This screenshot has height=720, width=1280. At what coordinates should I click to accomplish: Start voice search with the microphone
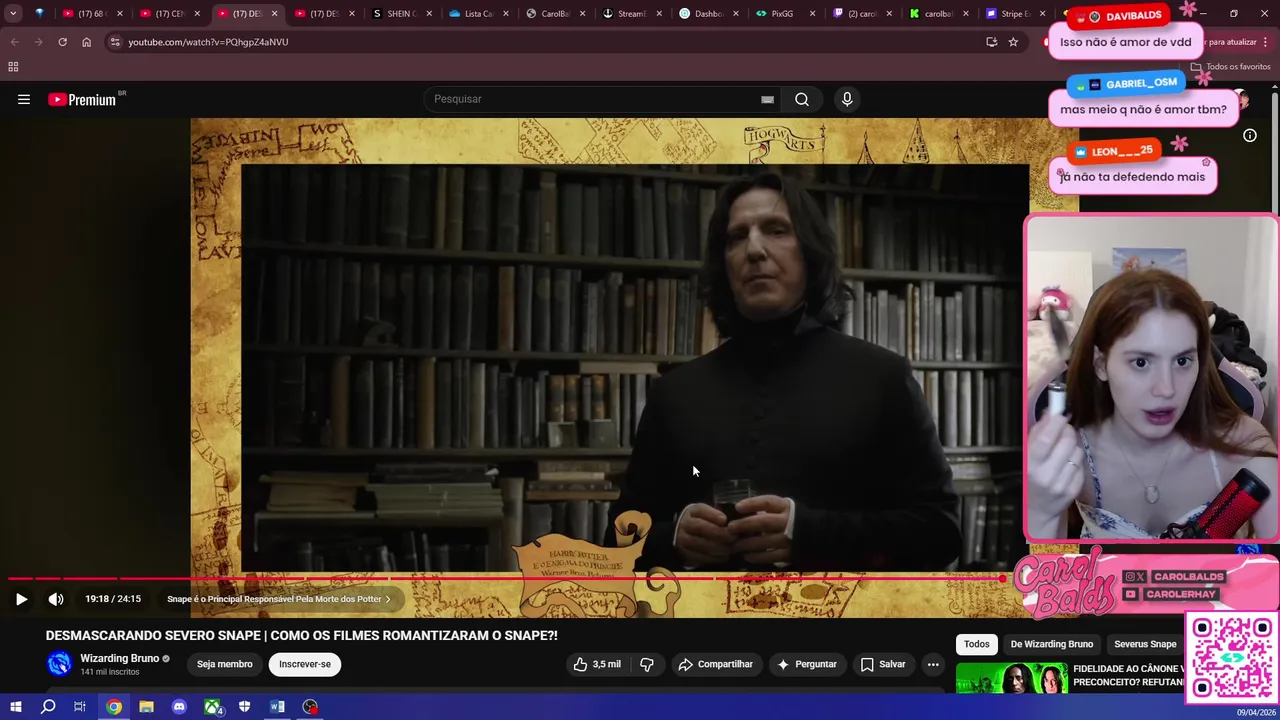[x=847, y=99]
